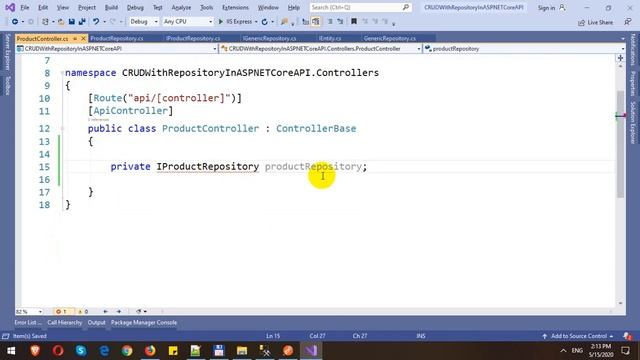Image resolution: width=640 pixels, height=360 pixels.
Task: Click the browser Refresh icon in toolbar
Action: pos(264,22)
